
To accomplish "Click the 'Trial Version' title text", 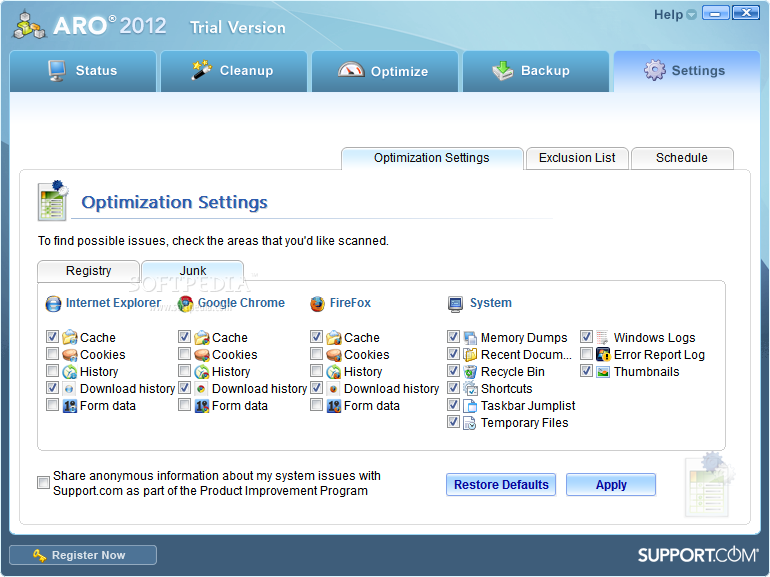I will coord(238,27).
